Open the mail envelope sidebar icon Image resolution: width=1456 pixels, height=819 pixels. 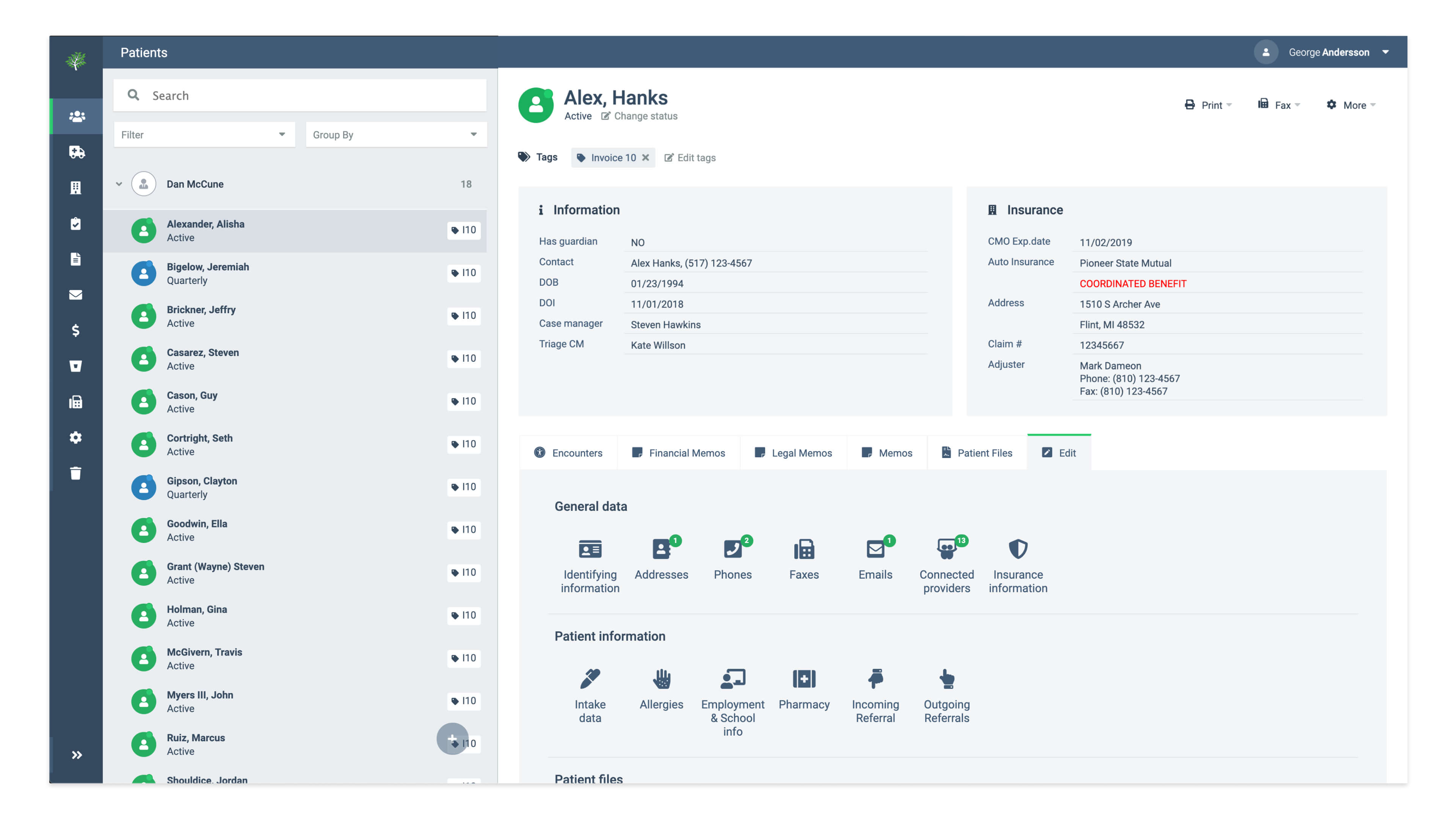tap(76, 295)
